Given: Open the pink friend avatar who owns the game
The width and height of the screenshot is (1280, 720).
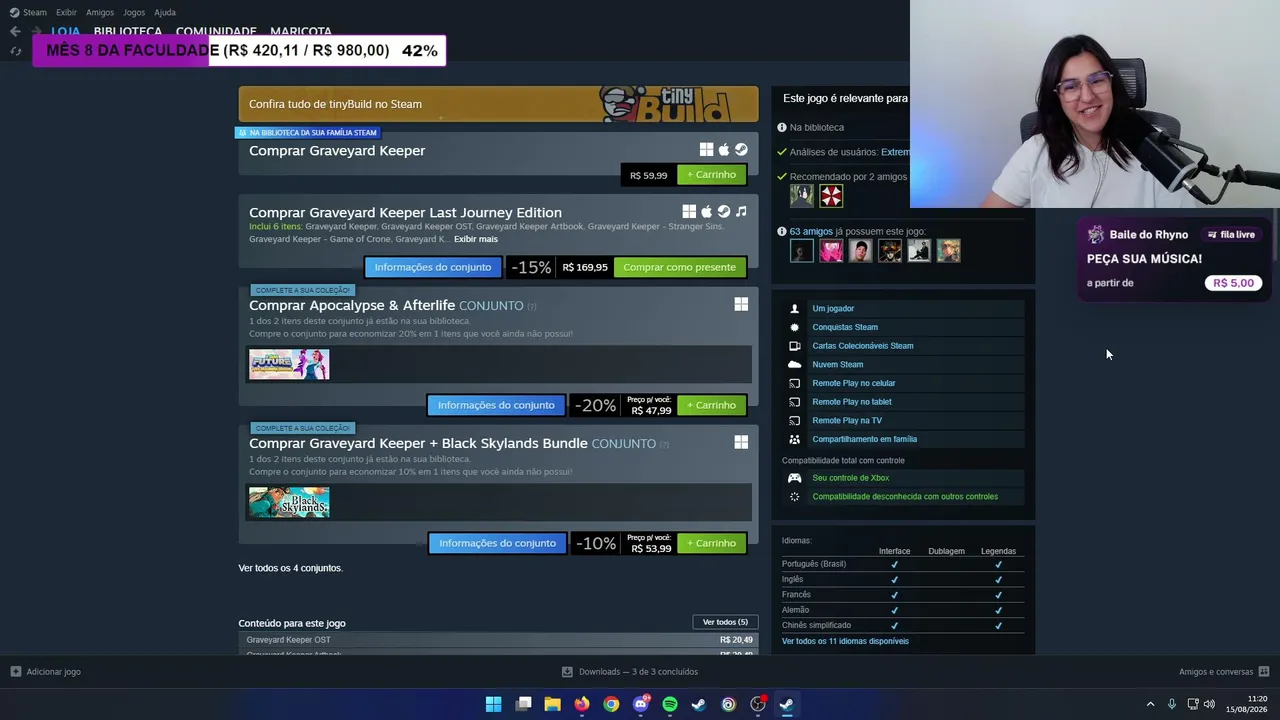Looking at the screenshot, I should point(831,251).
